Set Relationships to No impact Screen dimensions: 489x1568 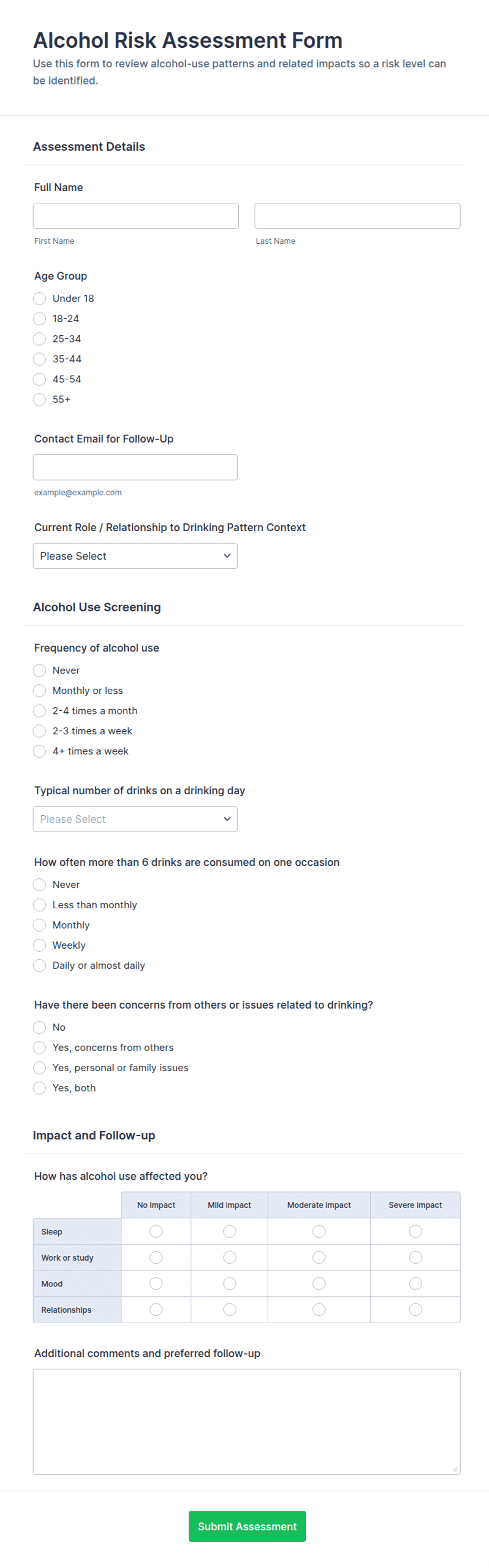pyautogui.click(x=156, y=1310)
